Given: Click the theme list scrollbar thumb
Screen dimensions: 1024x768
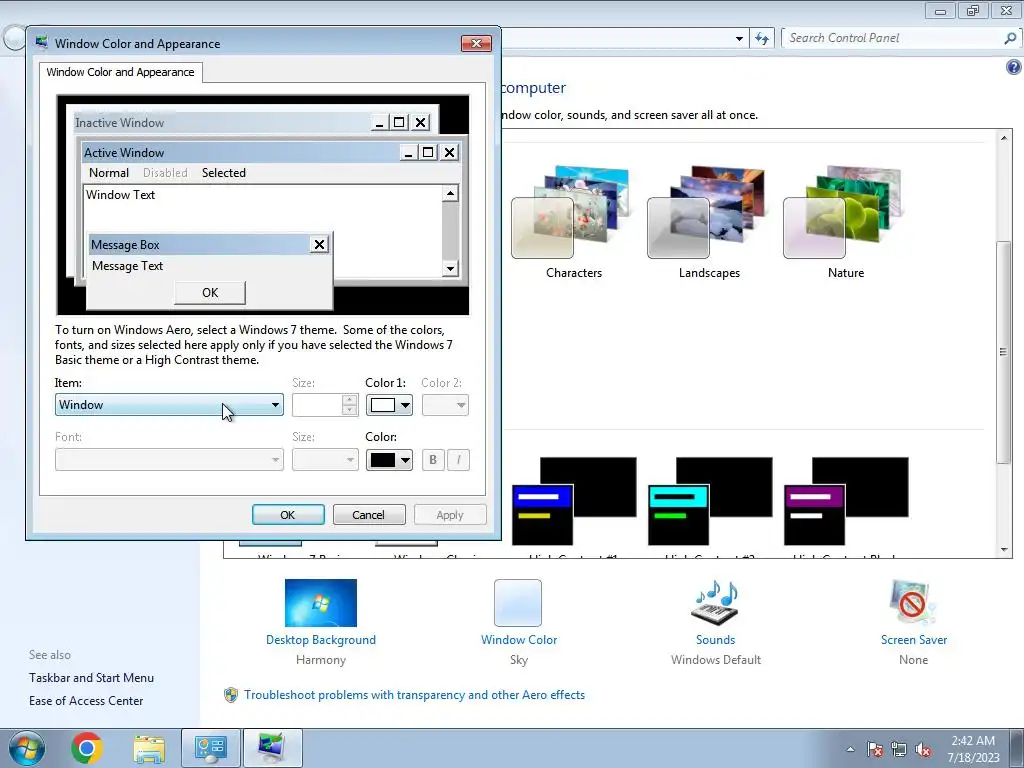Looking at the screenshot, I should pyautogui.click(x=1004, y=353).
